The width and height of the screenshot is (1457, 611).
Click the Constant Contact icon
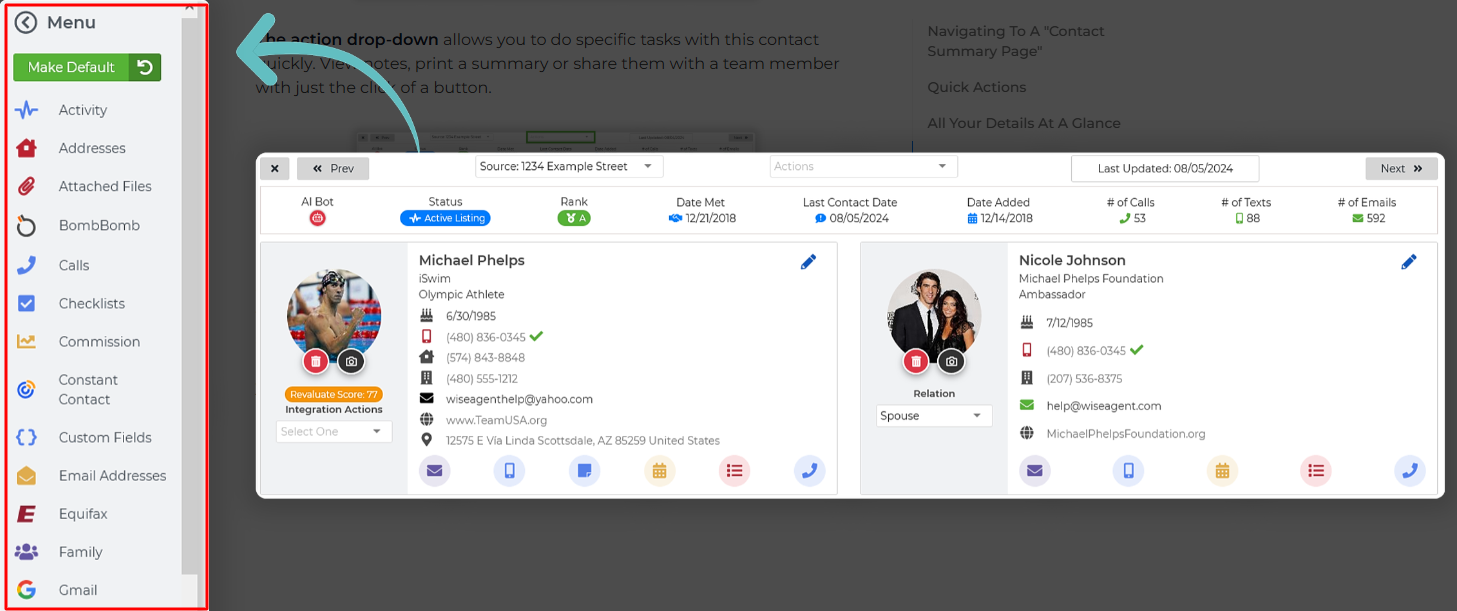(x=27, y=389)
